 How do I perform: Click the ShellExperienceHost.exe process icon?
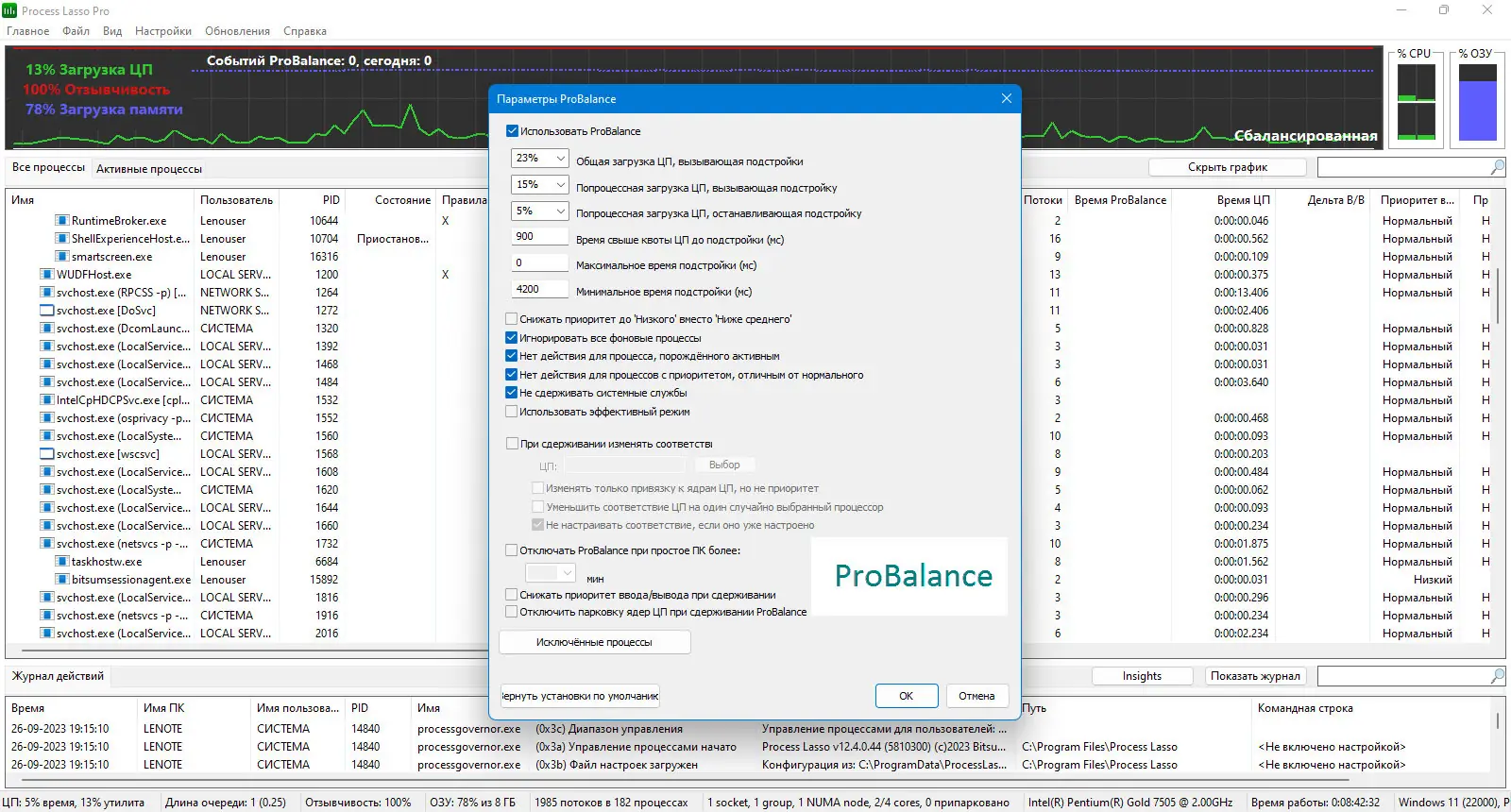(62, 239)
